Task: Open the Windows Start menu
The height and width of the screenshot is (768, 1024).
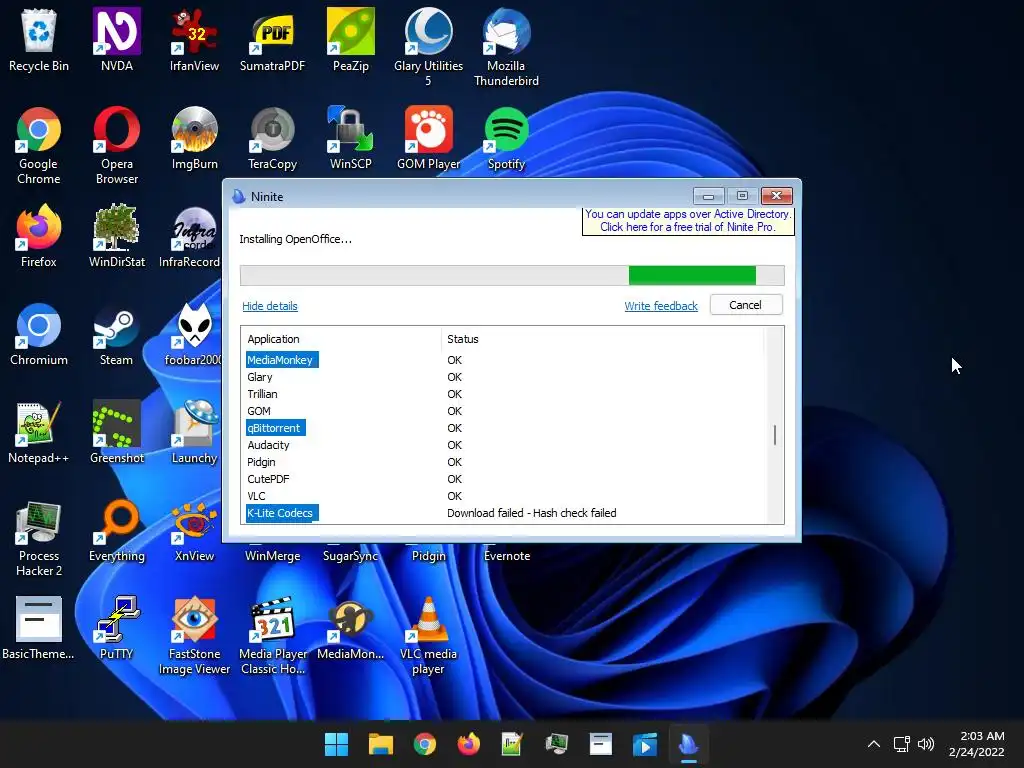Action: [336, 744]
